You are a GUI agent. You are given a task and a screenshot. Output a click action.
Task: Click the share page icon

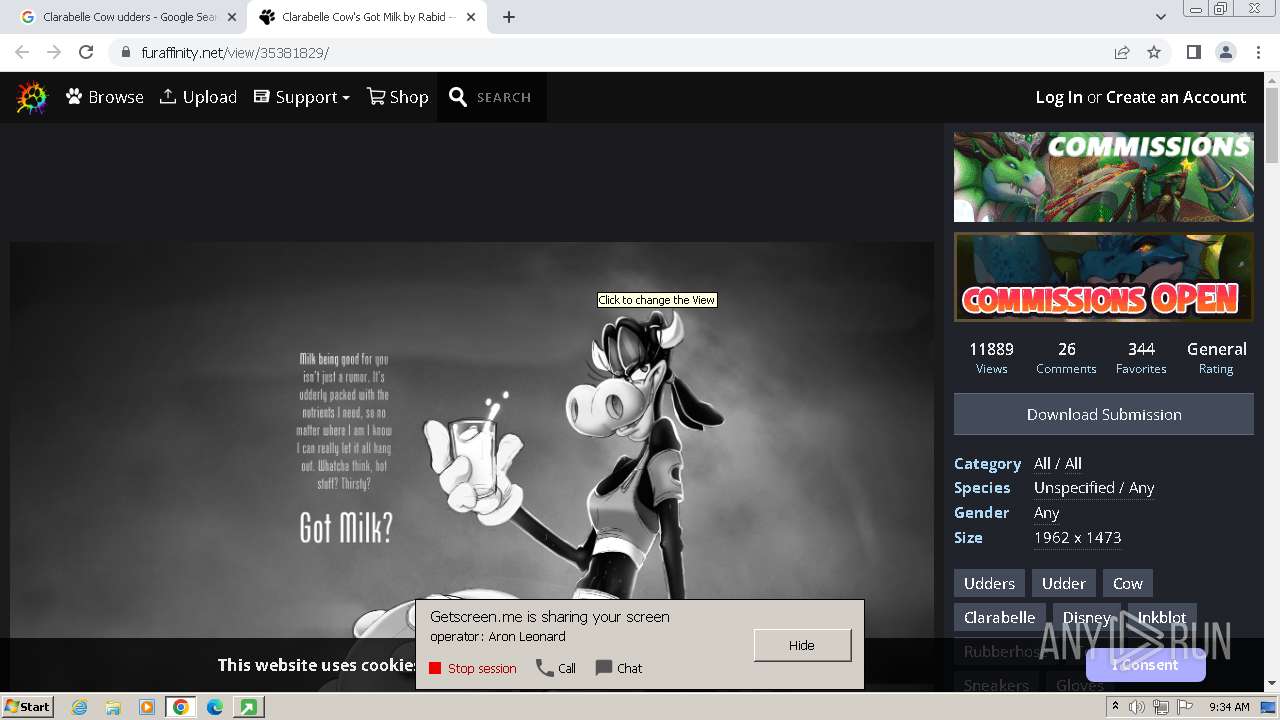[1122, 52]
